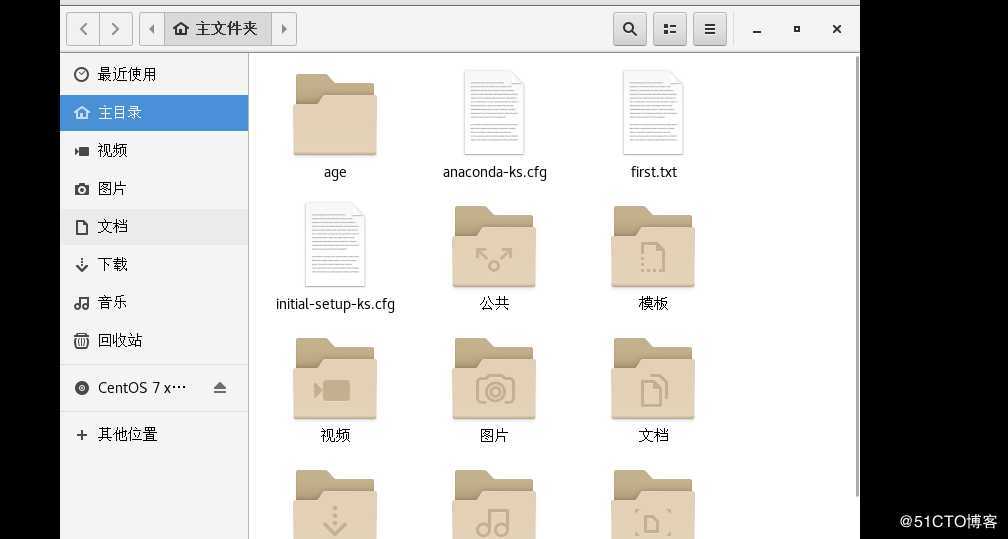Minimize the file manager window
This screenshot has height=539, width=1008.
757,30
